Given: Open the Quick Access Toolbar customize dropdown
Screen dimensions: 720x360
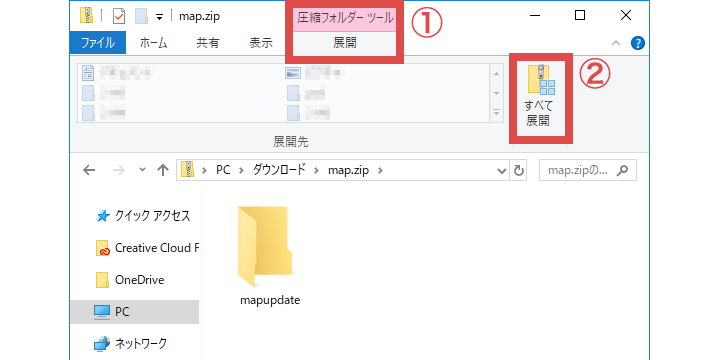Looking at the screenshot, I should [x=159, y=17].
